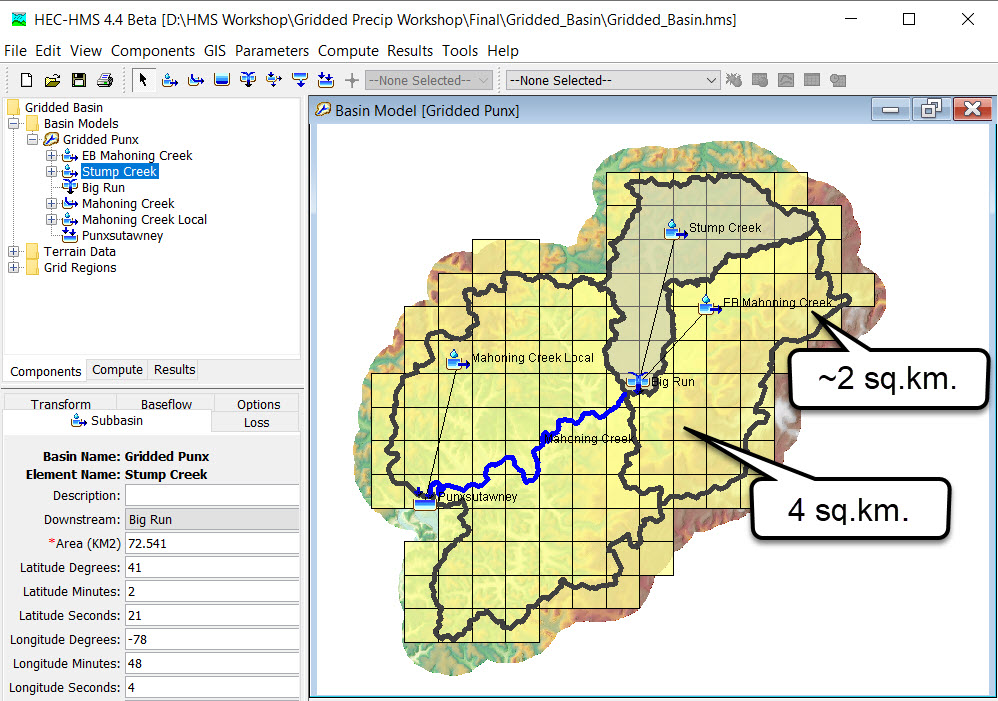This screenshot has height=701, width=998.
Task: Open the Edit menu
Action: 48,51
